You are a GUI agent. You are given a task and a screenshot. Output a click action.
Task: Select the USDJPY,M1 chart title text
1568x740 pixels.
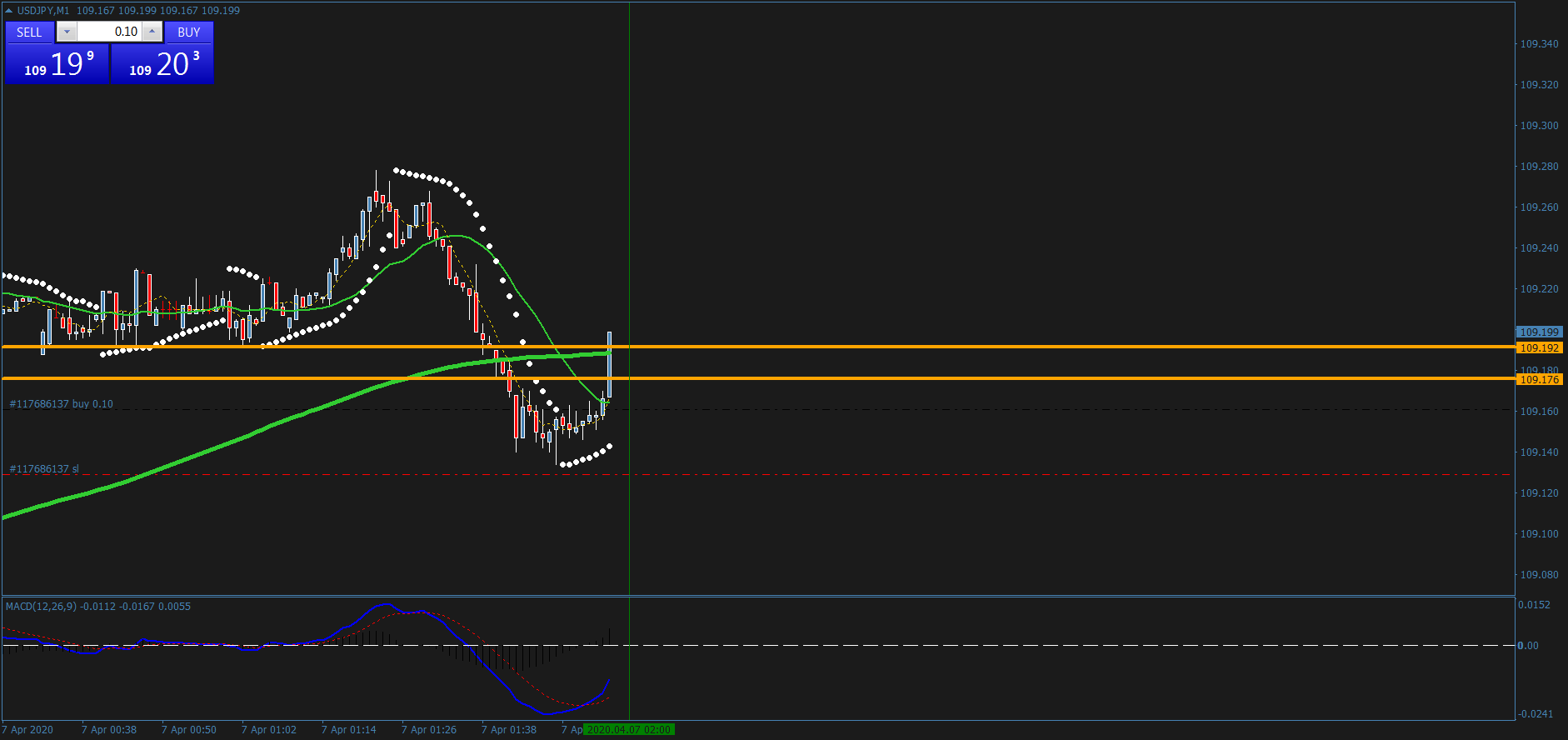pyautogui.click(x=43, y=11)
